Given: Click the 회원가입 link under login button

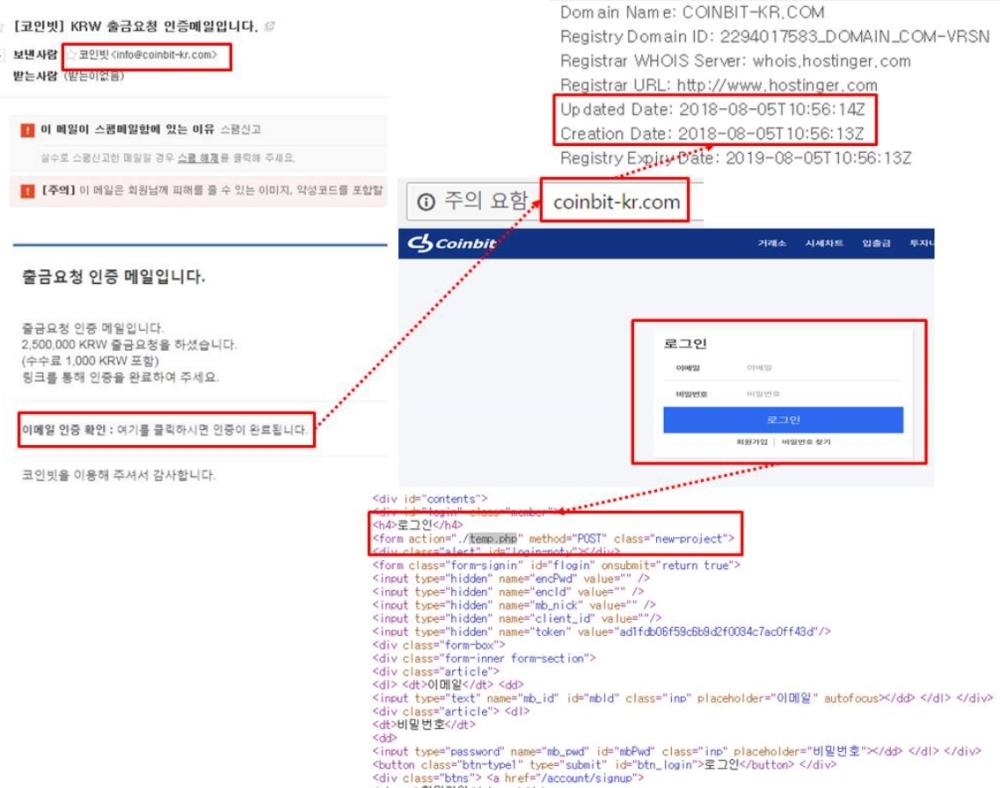Looking at the screenshot, I should 752,442.
